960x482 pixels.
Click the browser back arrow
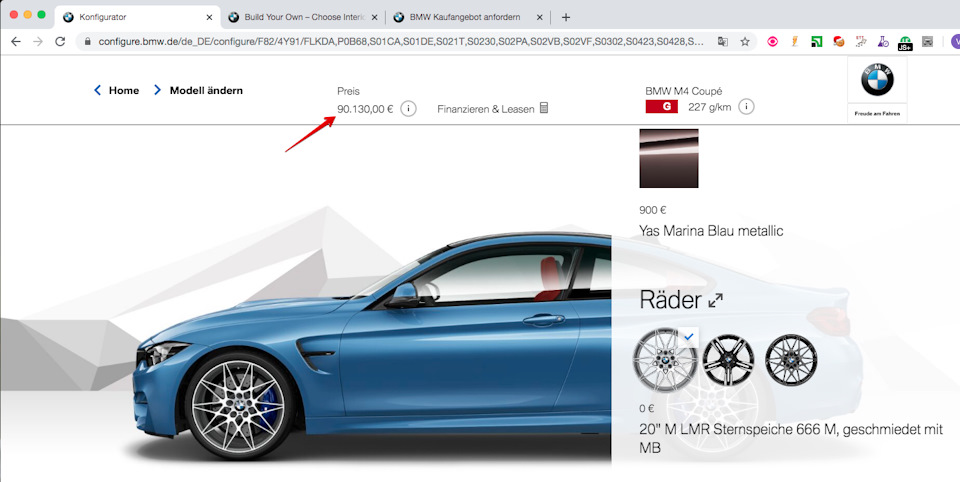point(16,42)
